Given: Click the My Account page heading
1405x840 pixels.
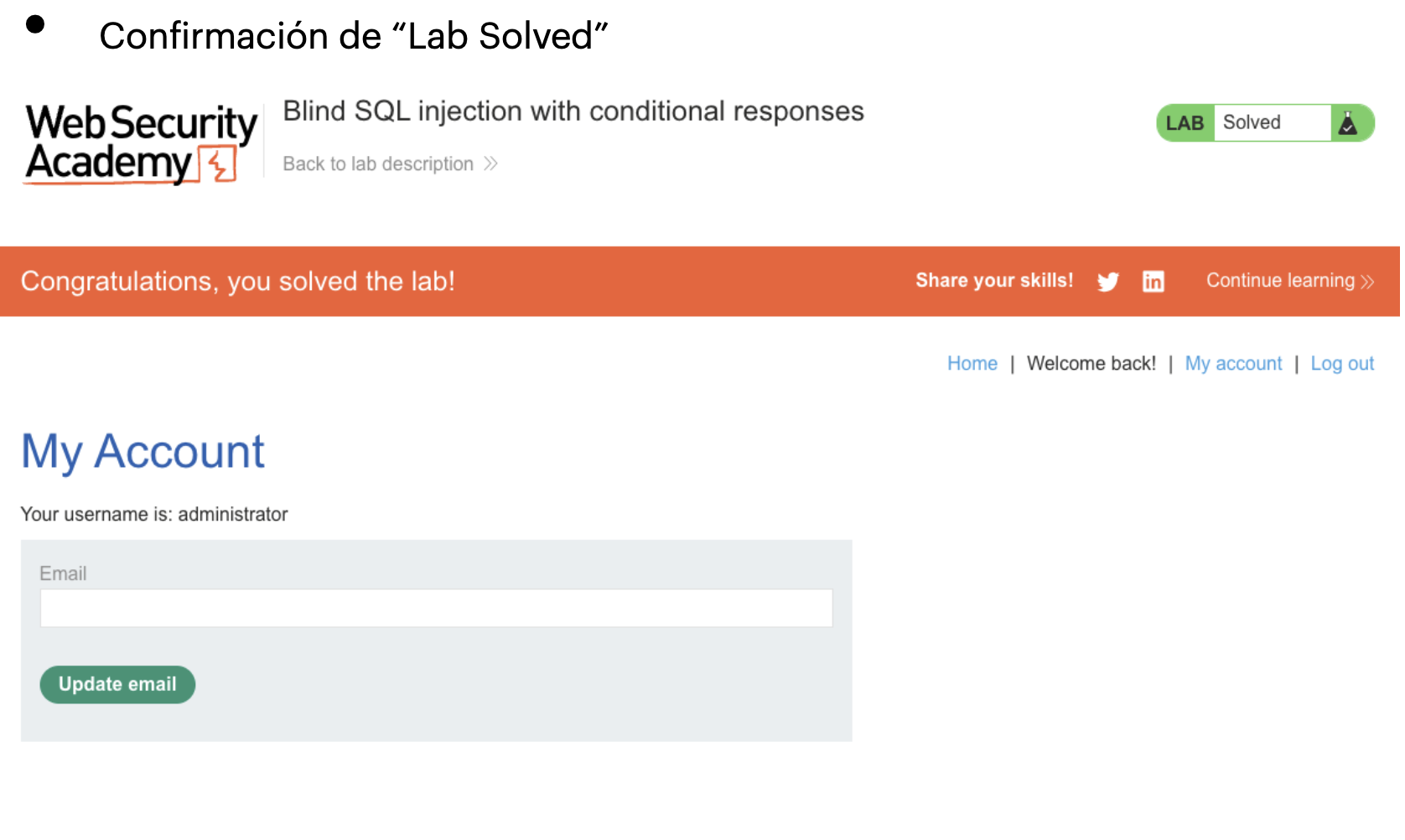Looking at the screenshot, I should pyautogui.click(x=143, y=452).
